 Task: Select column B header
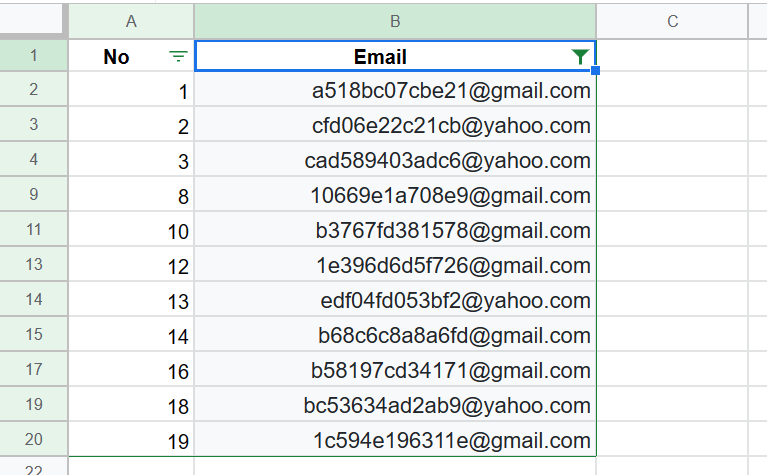click(395, 21)
